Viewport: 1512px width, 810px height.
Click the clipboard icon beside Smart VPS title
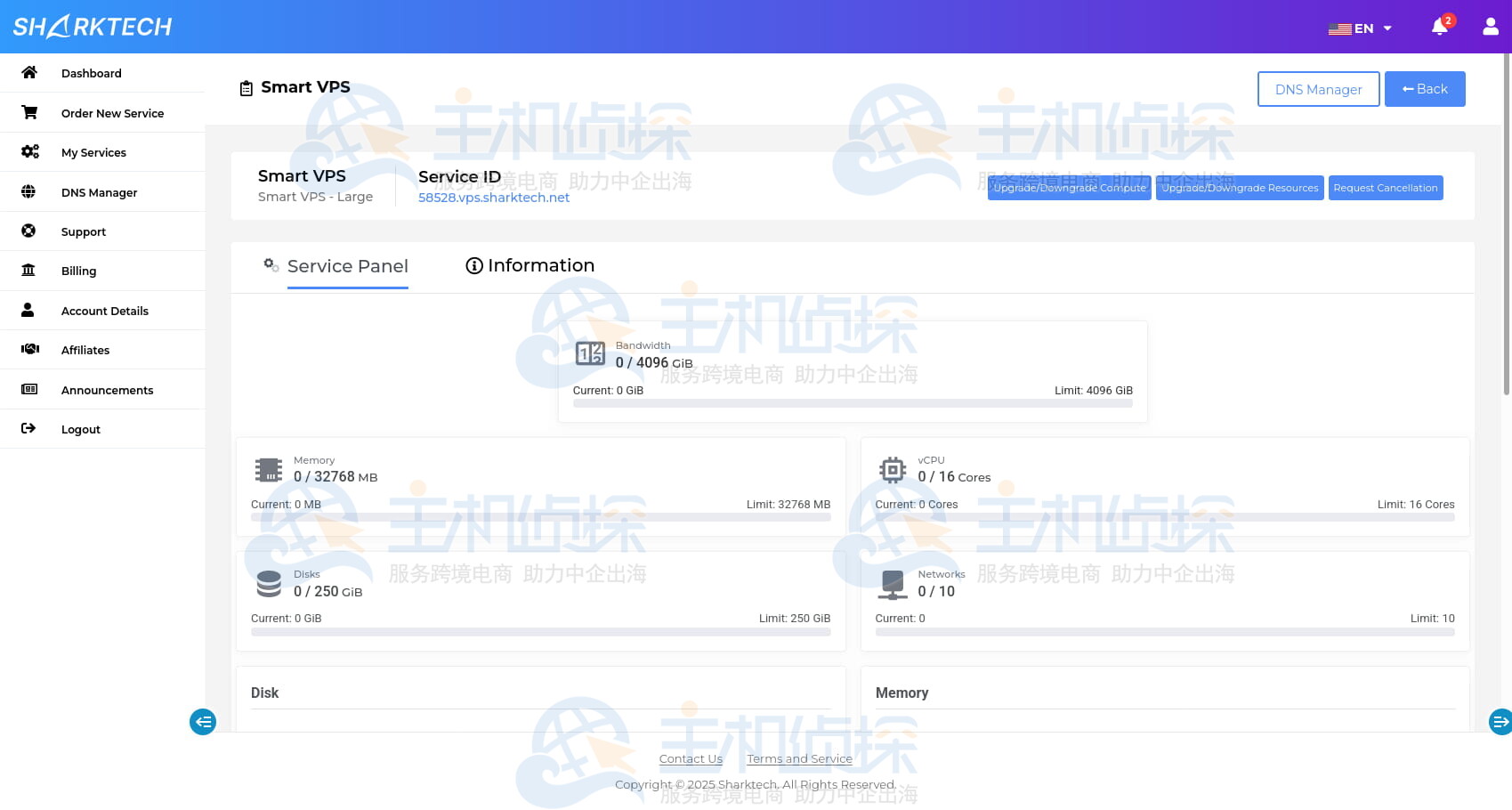(x=247, y=88)
